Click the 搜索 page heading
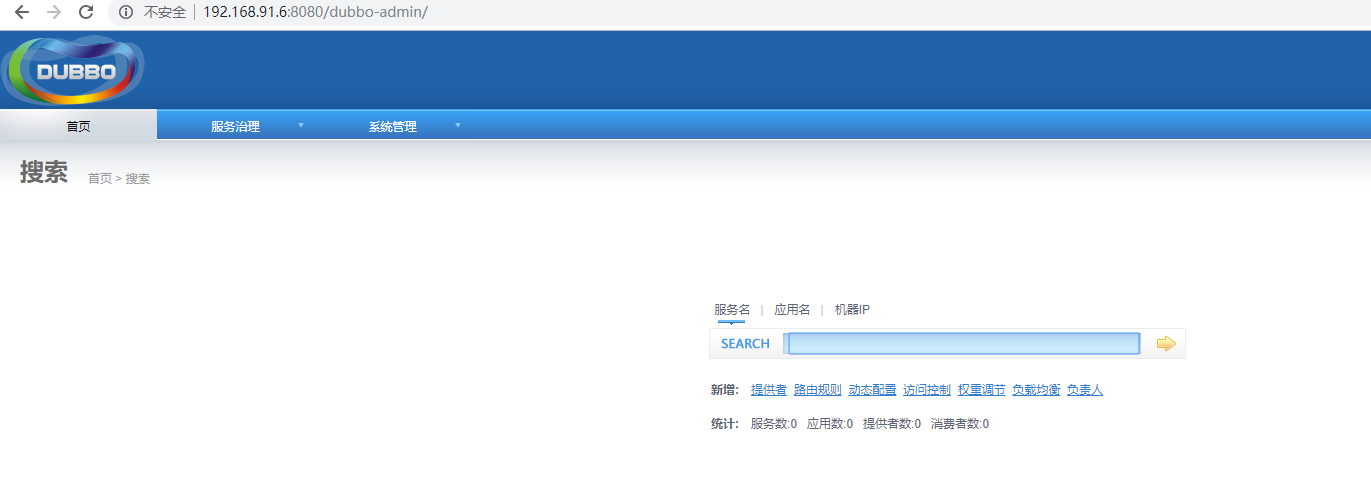 [x=44, y=172]
